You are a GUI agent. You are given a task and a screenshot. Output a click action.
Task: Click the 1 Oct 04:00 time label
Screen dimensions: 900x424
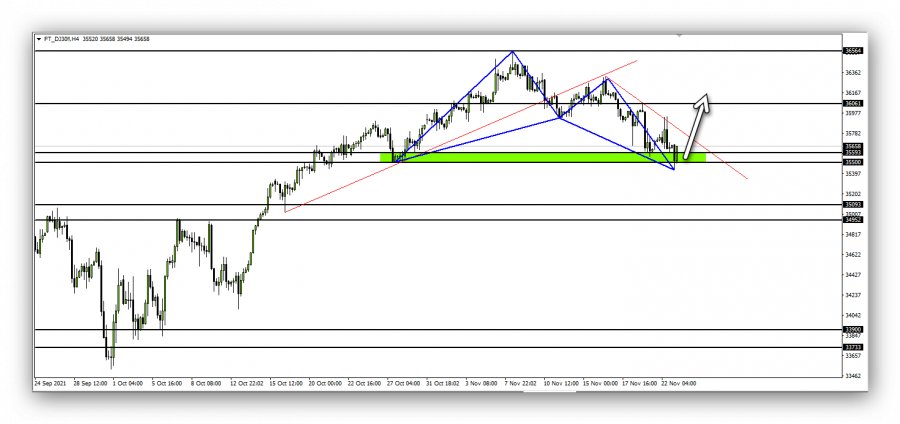point(129,382)
